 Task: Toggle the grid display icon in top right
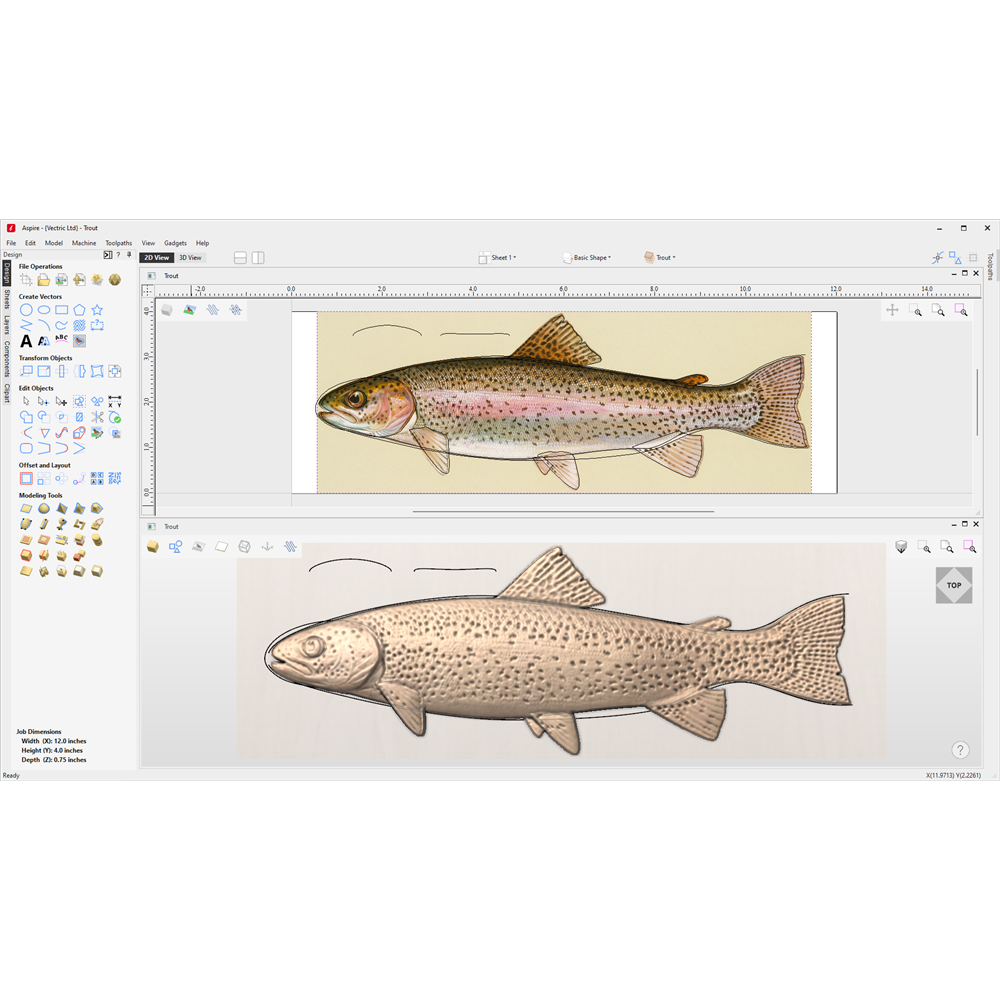pyautogui.click(x=973, y=258)
